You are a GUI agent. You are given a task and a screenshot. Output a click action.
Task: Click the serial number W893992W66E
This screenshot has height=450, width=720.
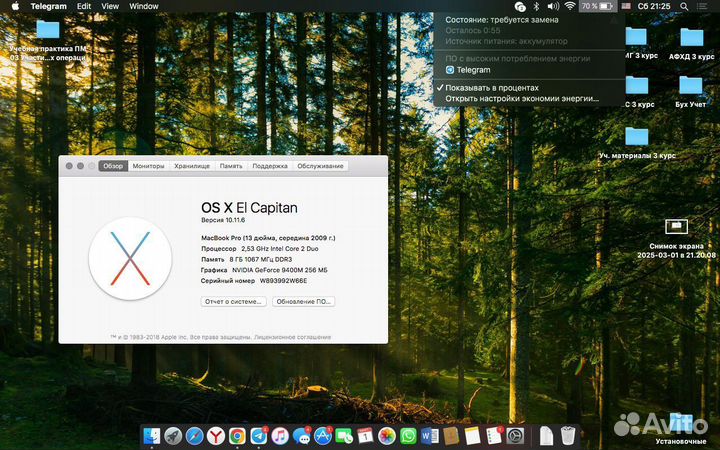283,281
